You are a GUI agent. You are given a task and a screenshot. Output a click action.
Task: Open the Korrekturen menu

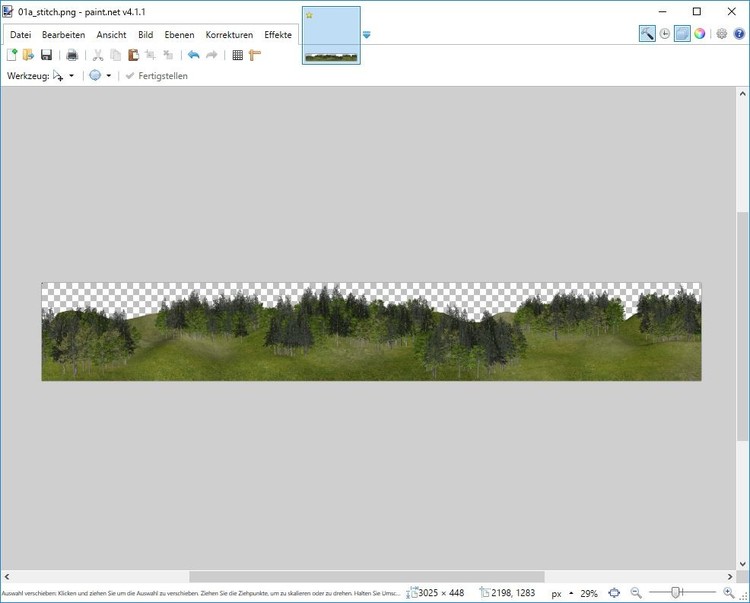point(229,35)
